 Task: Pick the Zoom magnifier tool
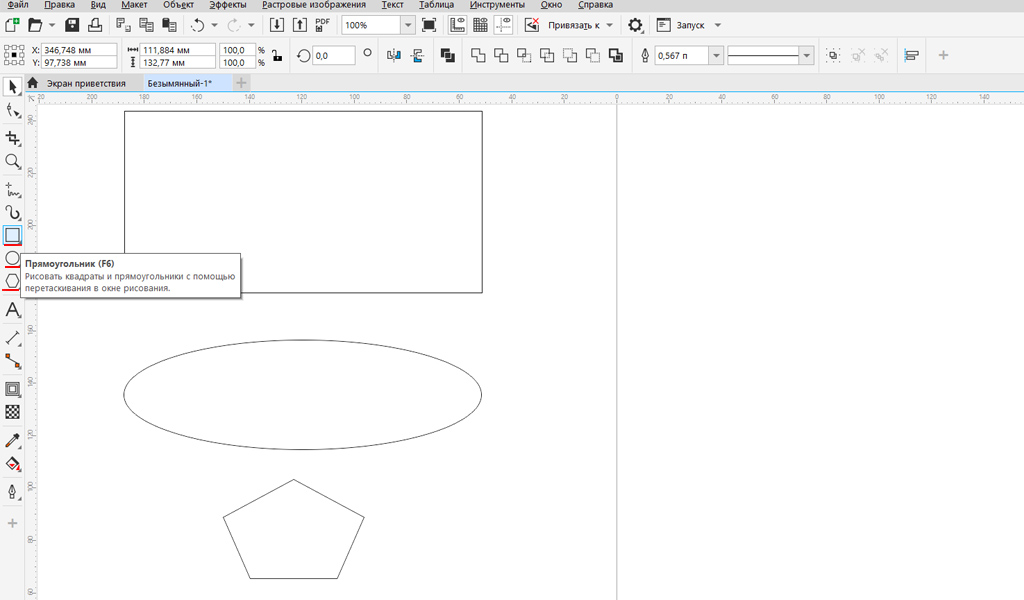13,161
